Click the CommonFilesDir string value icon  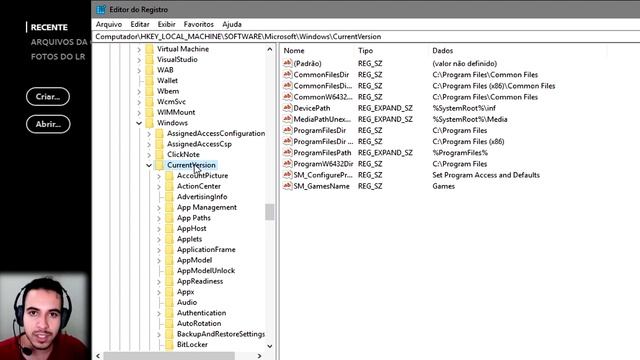coord(287,74)
